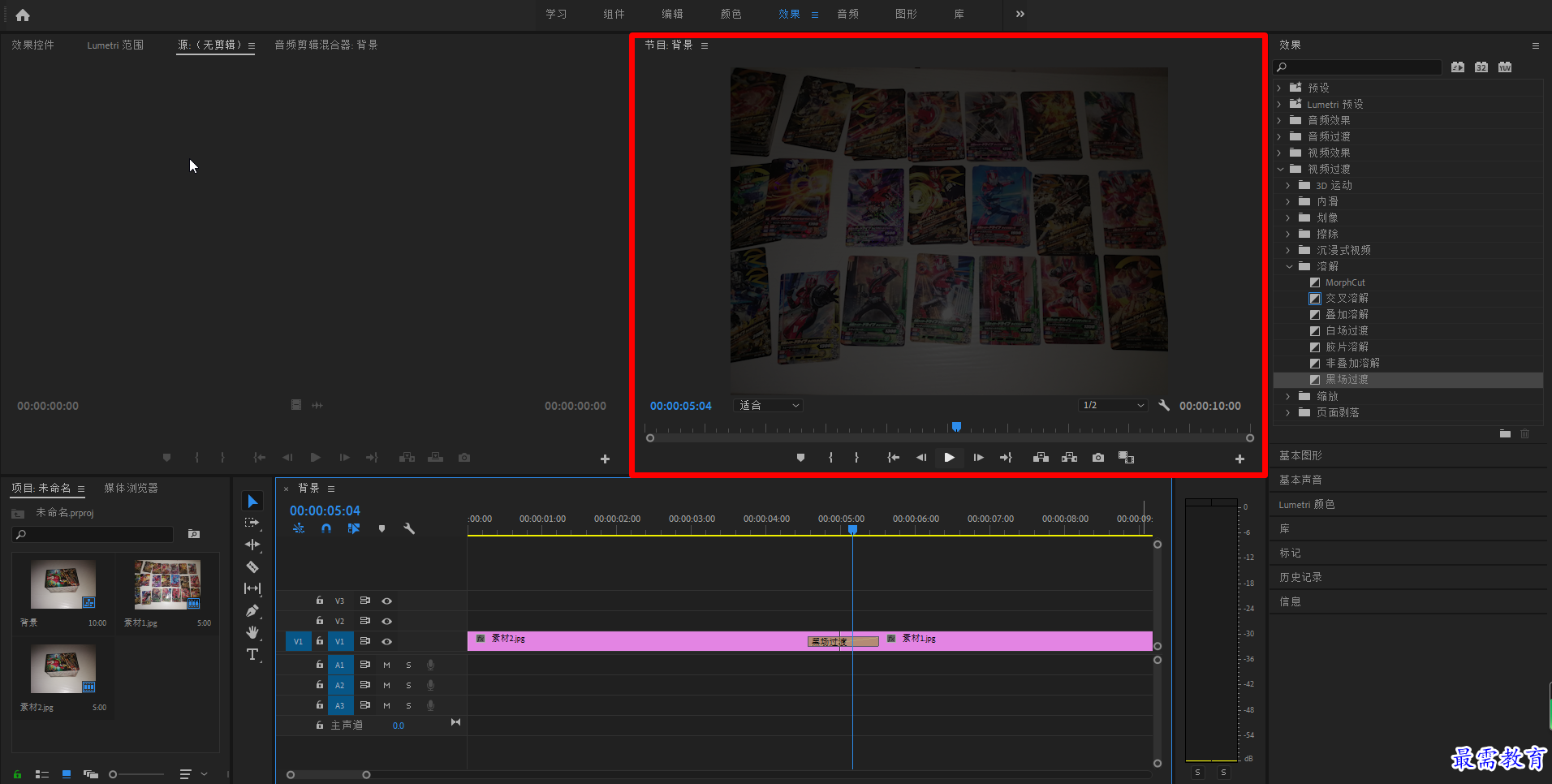Solo audio track A2
The height and width of the screenshot is (784, 1552).
click(x=408, y=685)
